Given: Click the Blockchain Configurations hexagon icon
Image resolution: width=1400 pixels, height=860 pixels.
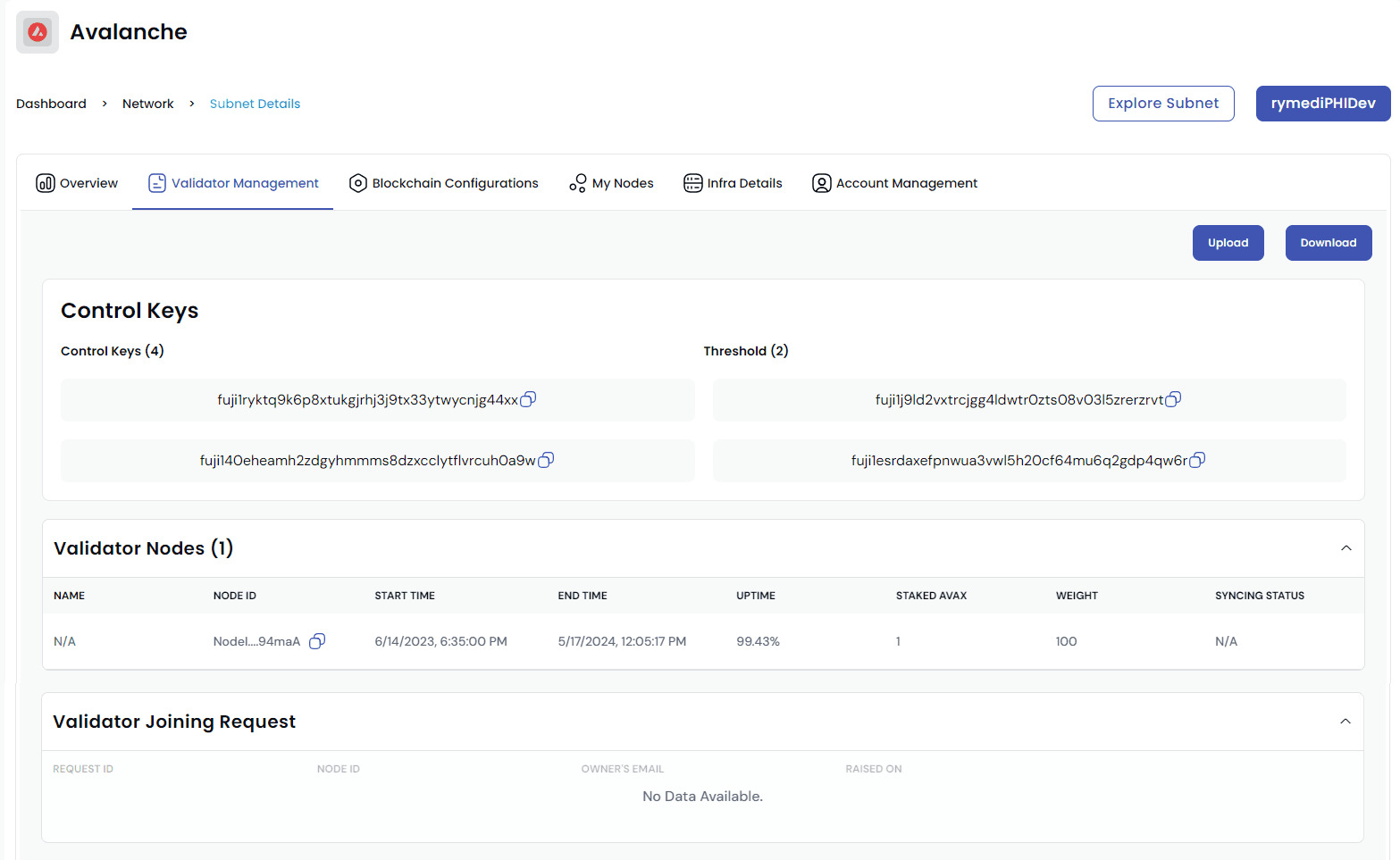Looking at the screenshot, I should [x=358, y=183].
